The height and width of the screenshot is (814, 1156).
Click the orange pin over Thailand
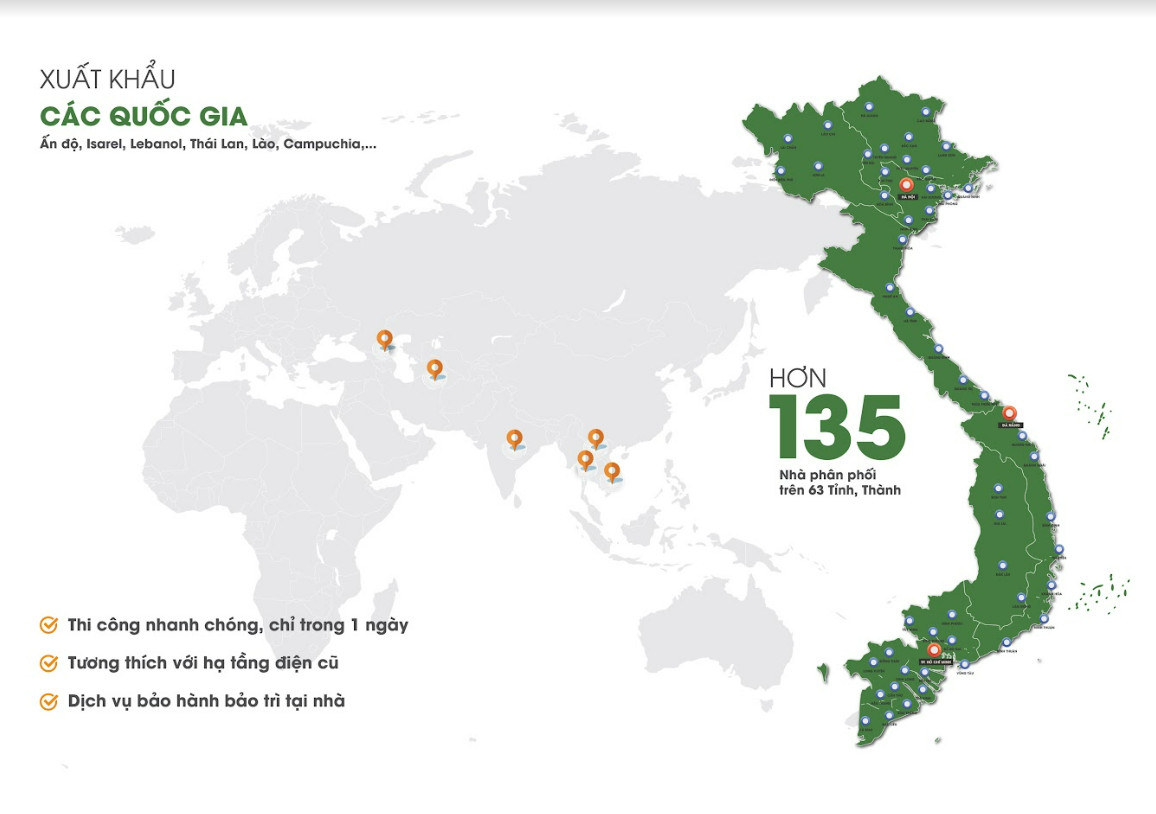click(x=585, y=459)
